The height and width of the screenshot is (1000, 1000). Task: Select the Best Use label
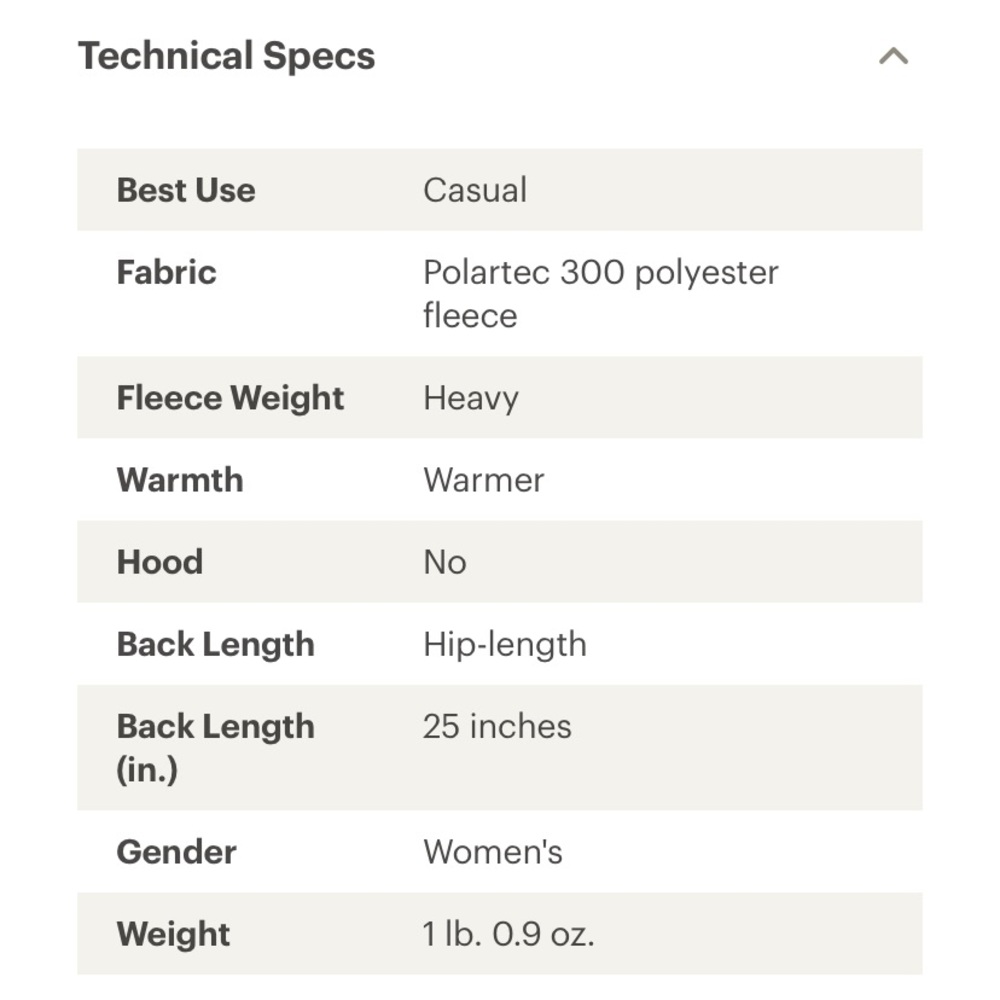click(186, 190)
